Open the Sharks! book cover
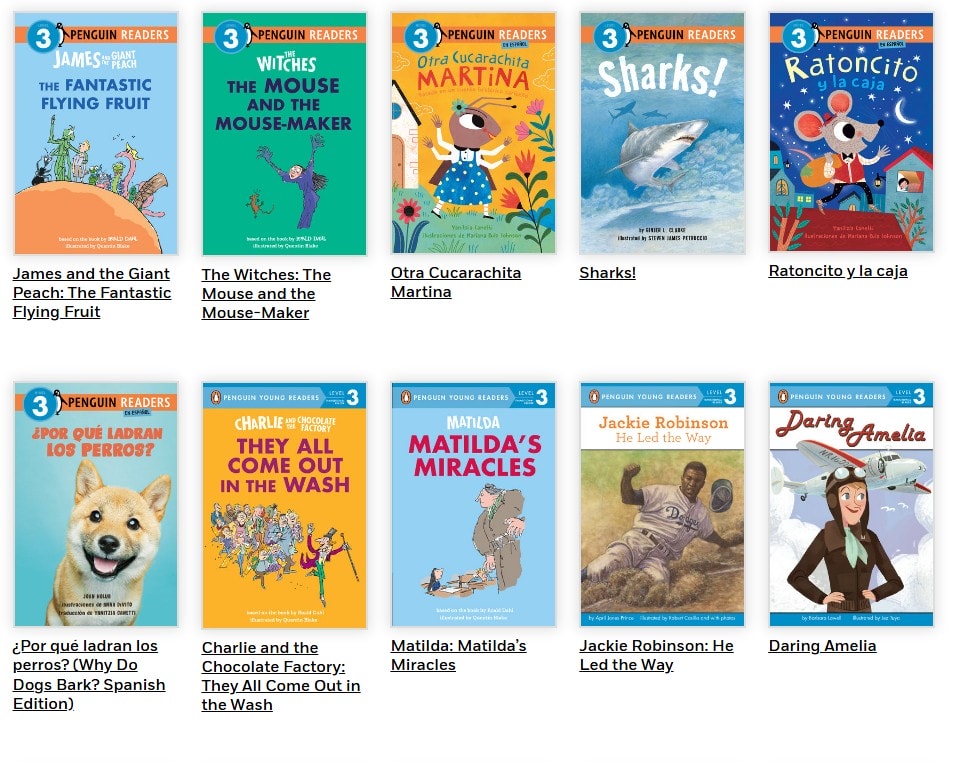This screenshot has height=762, width=964. point(662,133)
